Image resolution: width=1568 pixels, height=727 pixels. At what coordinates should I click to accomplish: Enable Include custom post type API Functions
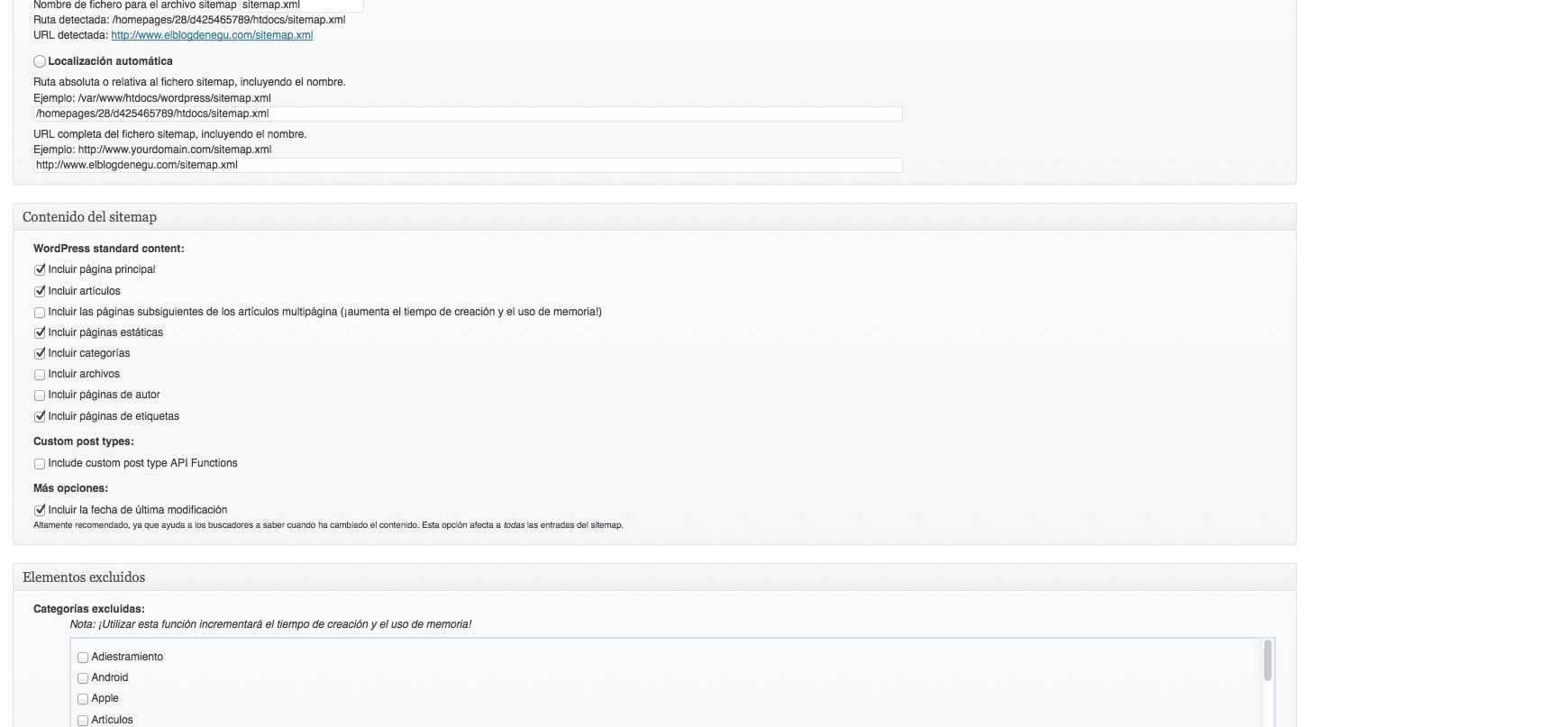click(40, 464)
